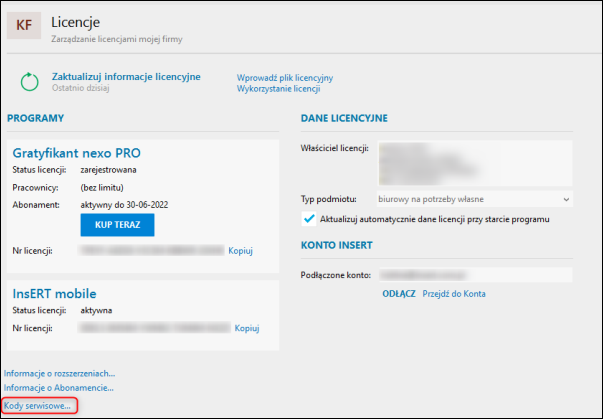Click the 'Ostatnio dzisiaj' text
603x419 pixels.
(81, 88)
